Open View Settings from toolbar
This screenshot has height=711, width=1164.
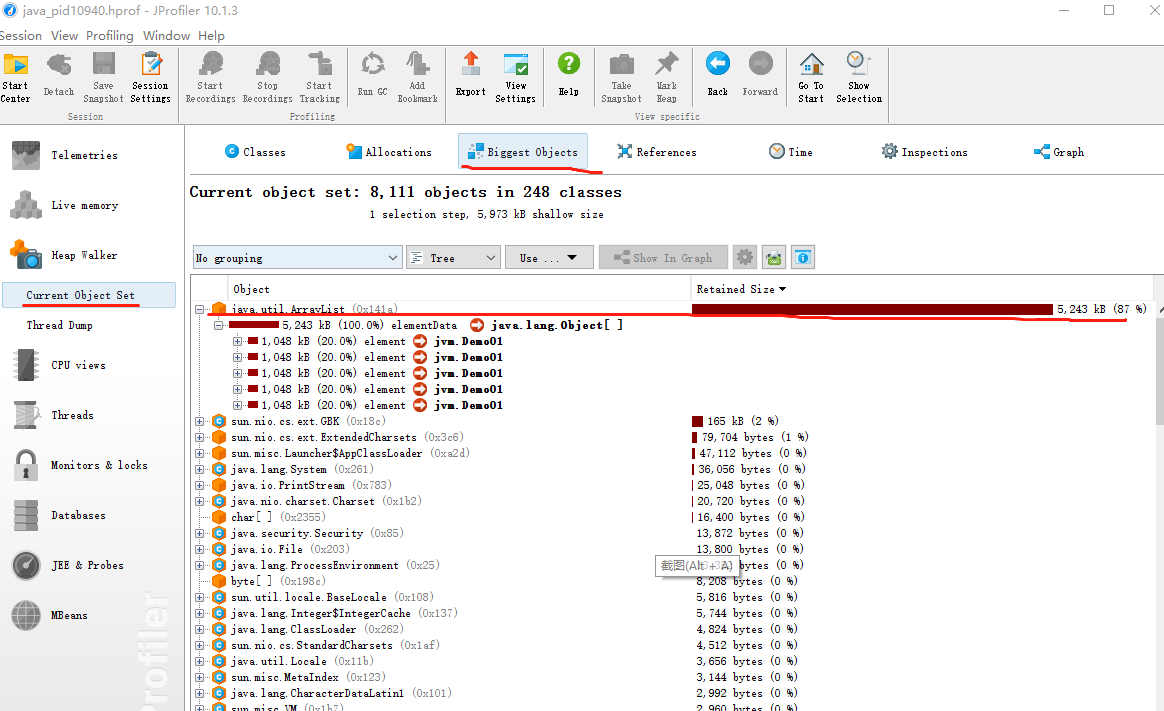515,77
